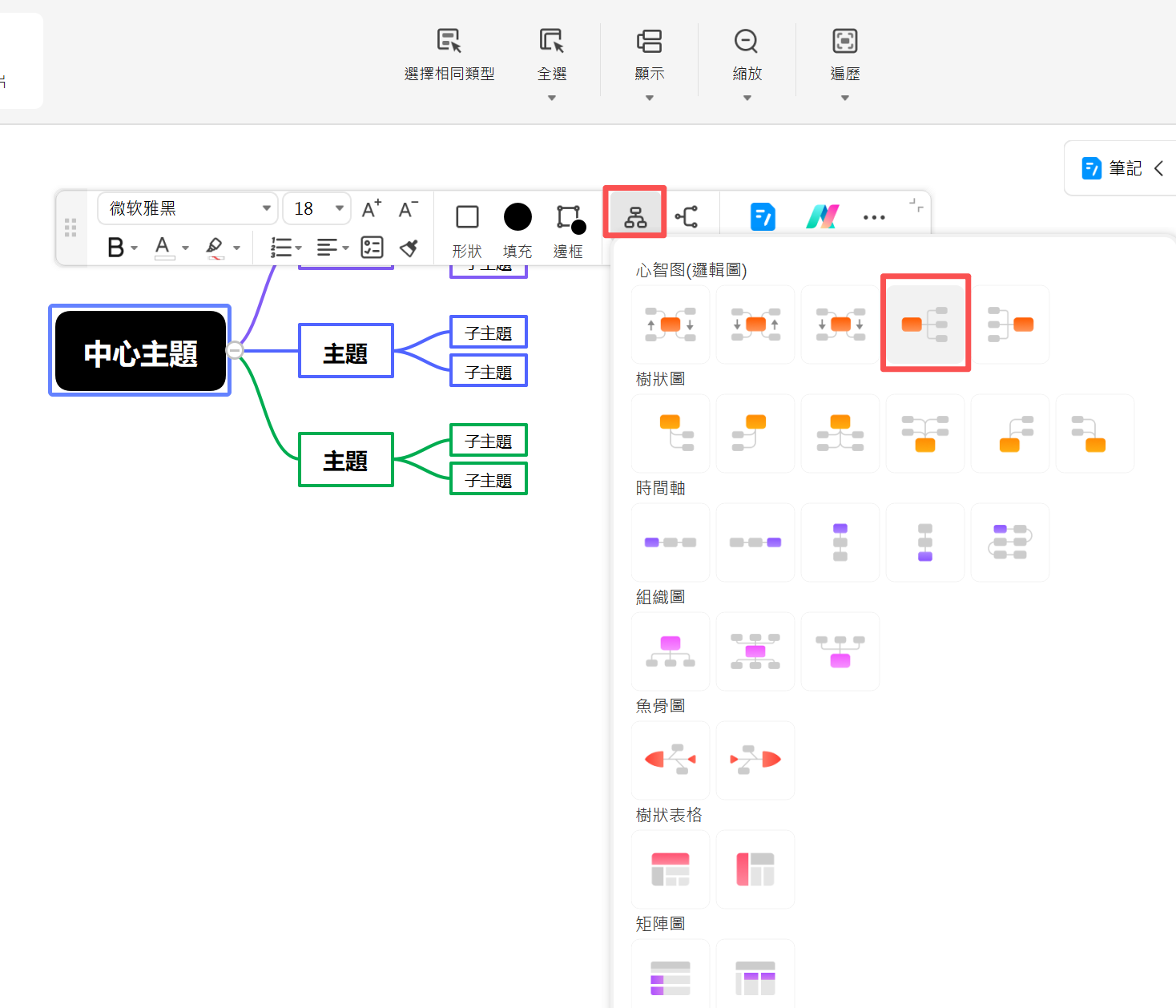Open the 筆記 notes panel button
Image resolution: width=1176 pixels, height=1008 pixels.
pyautogui.click(x=1114, y=168)
